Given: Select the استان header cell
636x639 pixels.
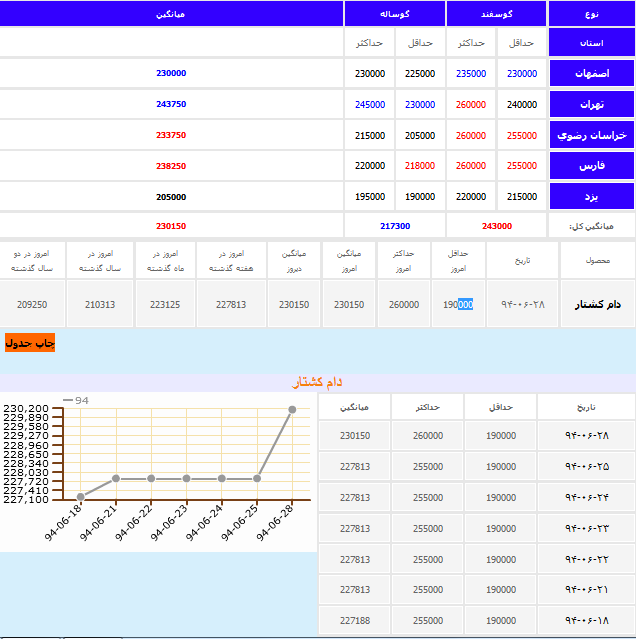Looking at the screenshot, I should tap(592, 42).
